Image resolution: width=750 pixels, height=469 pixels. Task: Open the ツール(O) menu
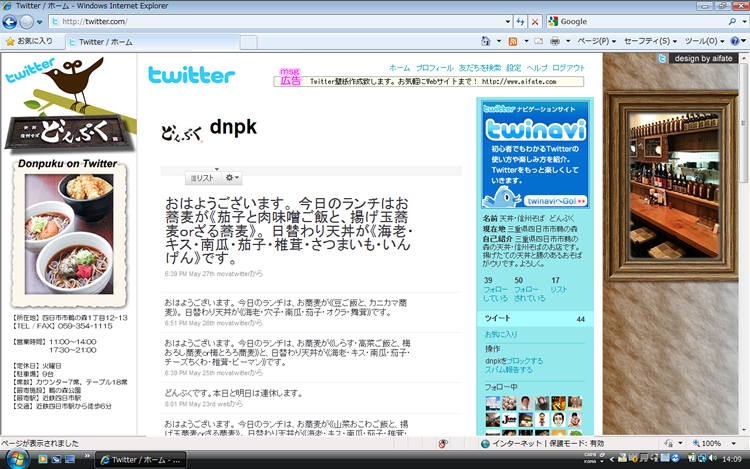[705, 41]
